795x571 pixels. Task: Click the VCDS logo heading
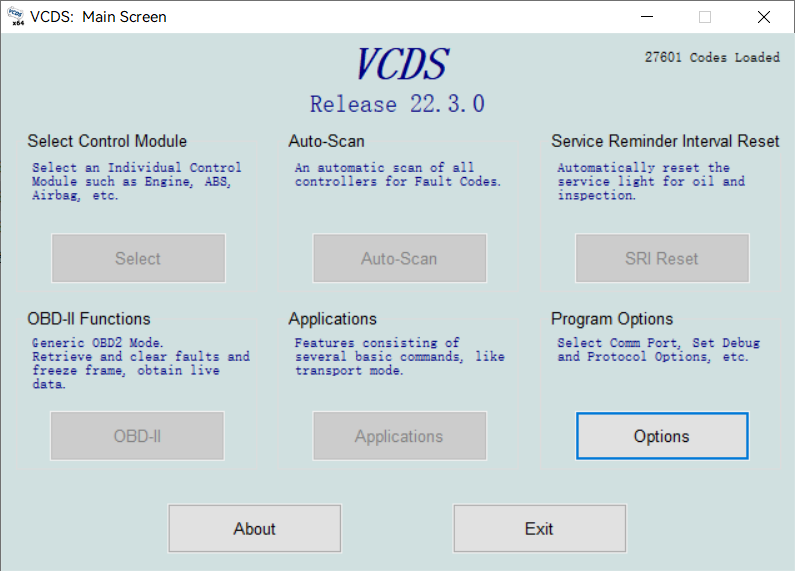[403, 64]
